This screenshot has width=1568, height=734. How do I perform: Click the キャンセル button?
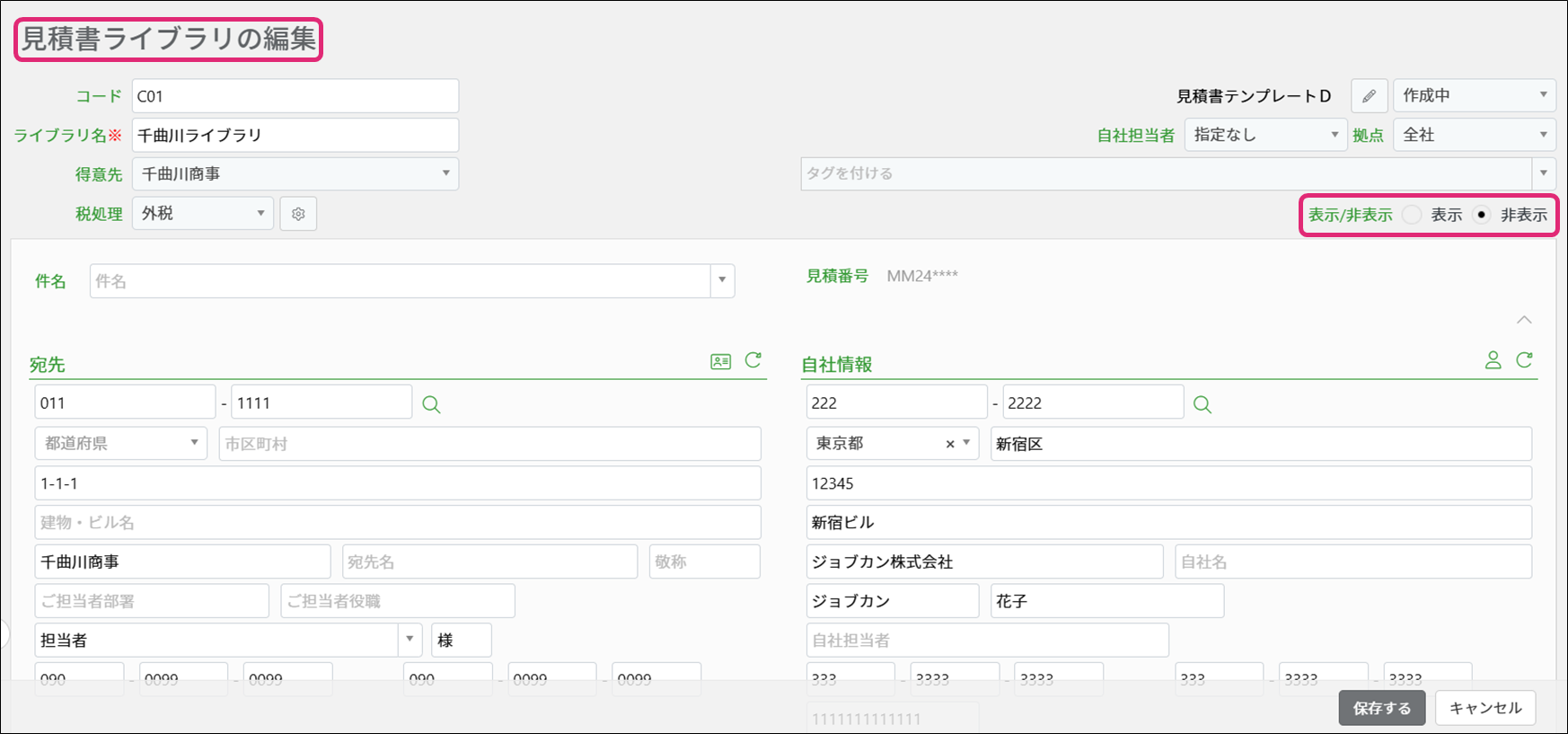[x=1485, y=708]
